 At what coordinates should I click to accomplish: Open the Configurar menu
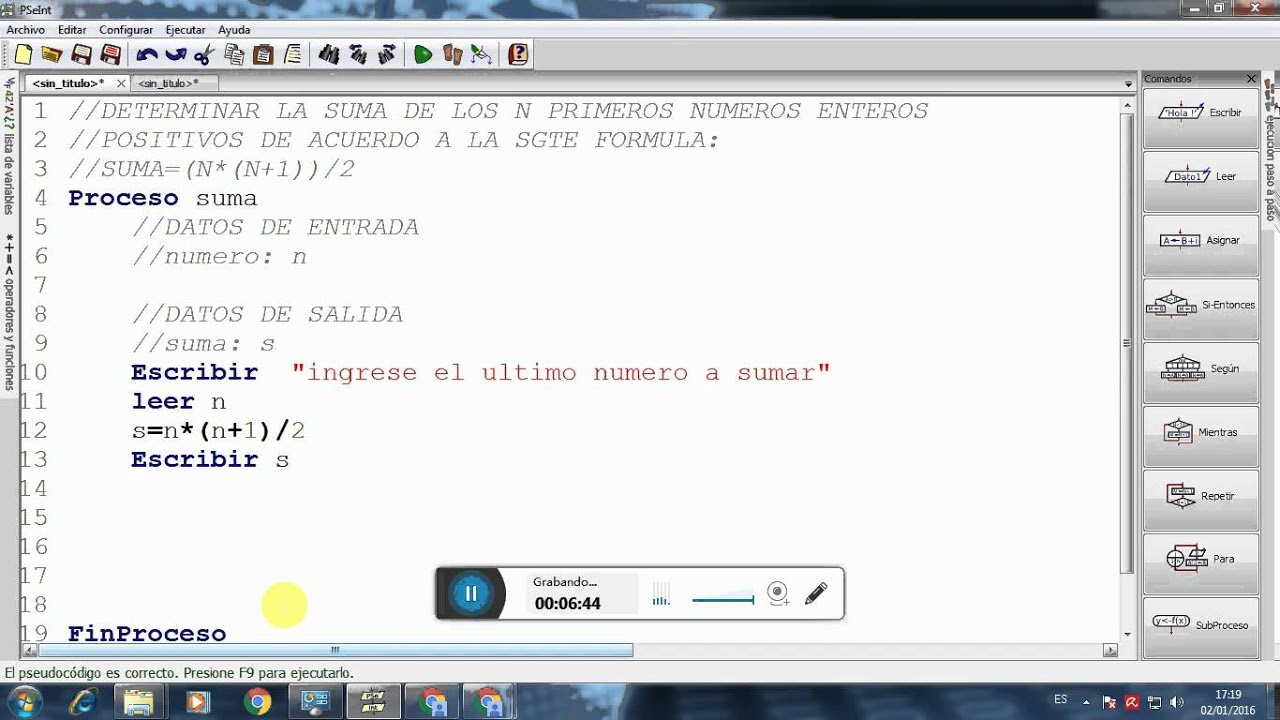[x=126, y=30]
